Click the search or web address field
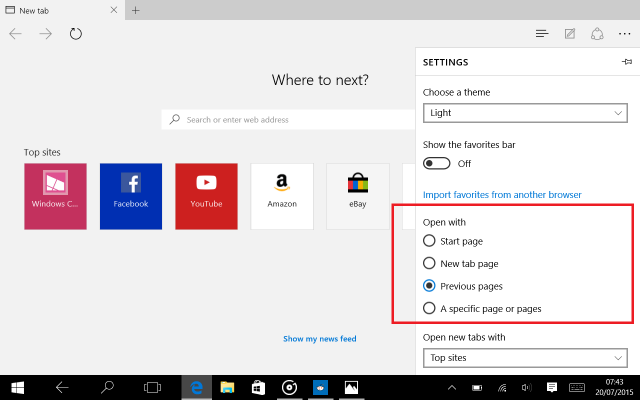Viewport: 640px width, 400px height. [x=290, y=120]
